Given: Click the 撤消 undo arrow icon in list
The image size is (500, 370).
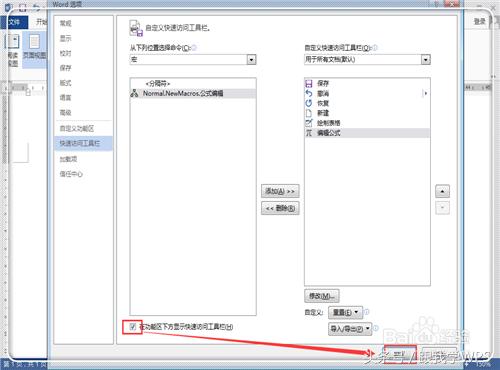Looking at the screenshot, I should pos(309,93).
